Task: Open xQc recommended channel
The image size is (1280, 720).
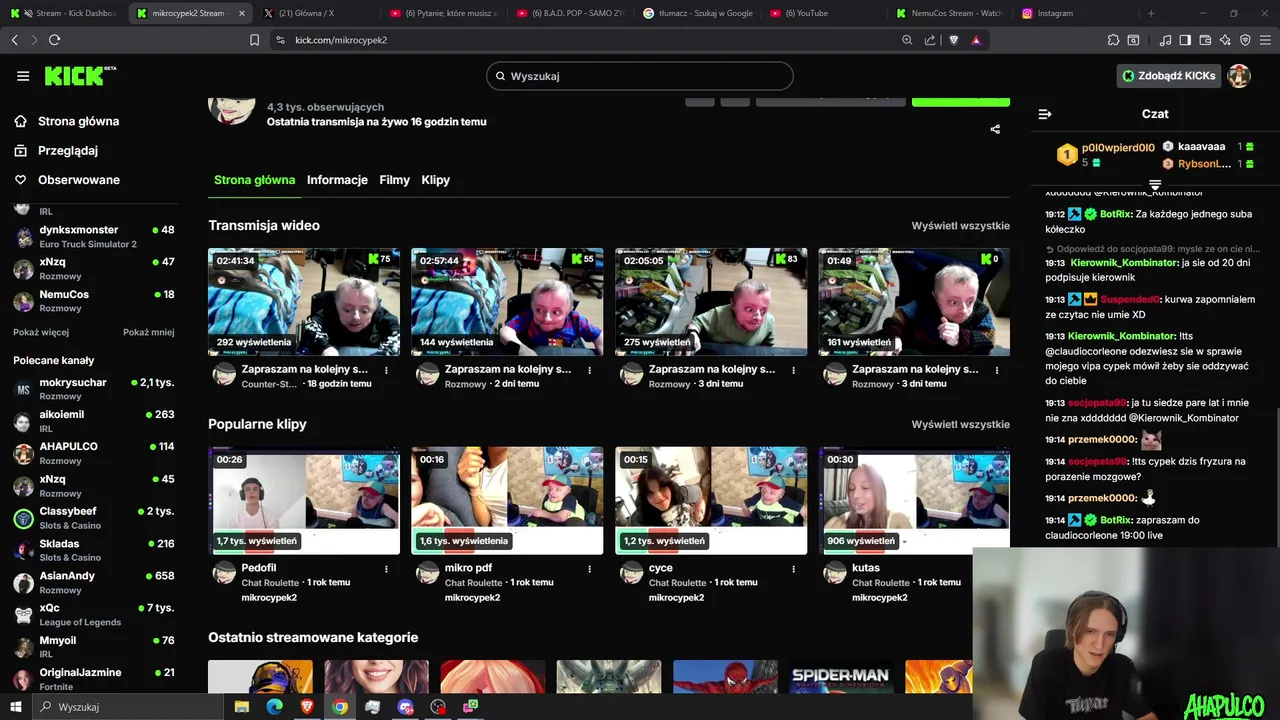Action: [94, 615]
